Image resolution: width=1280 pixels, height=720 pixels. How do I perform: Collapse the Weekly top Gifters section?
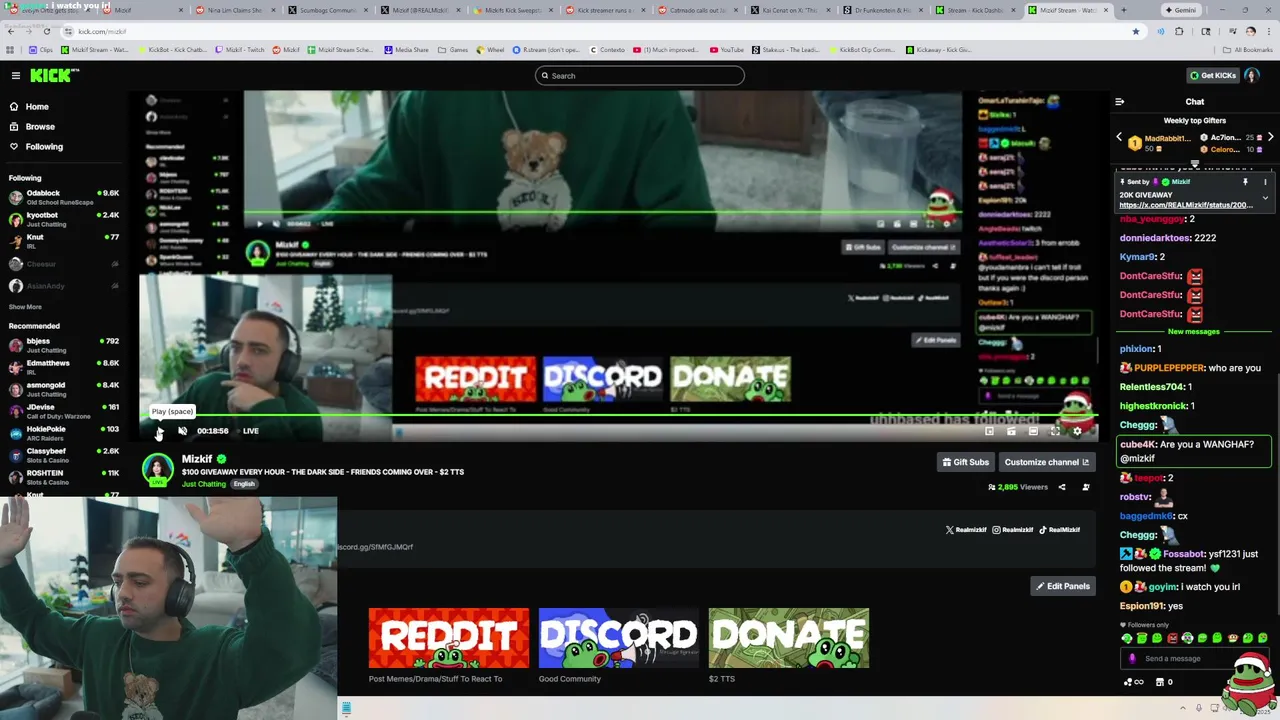coord(1195,162)
